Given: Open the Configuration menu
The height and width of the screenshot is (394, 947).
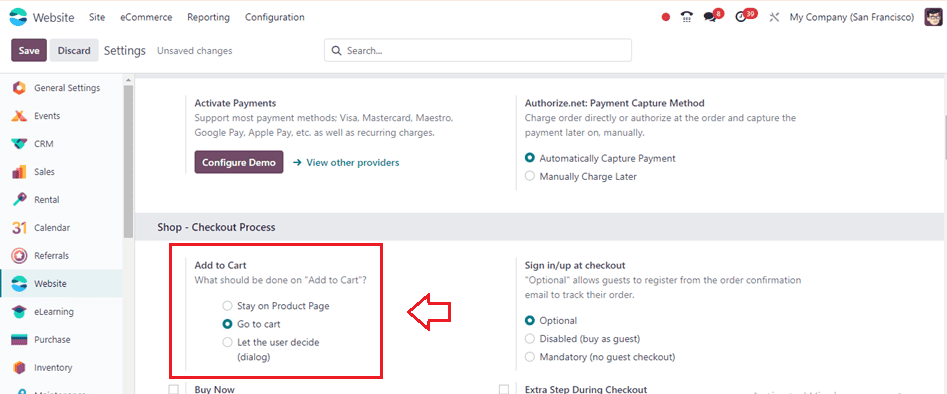Looking at the screenshot, I should coord(275,18).
